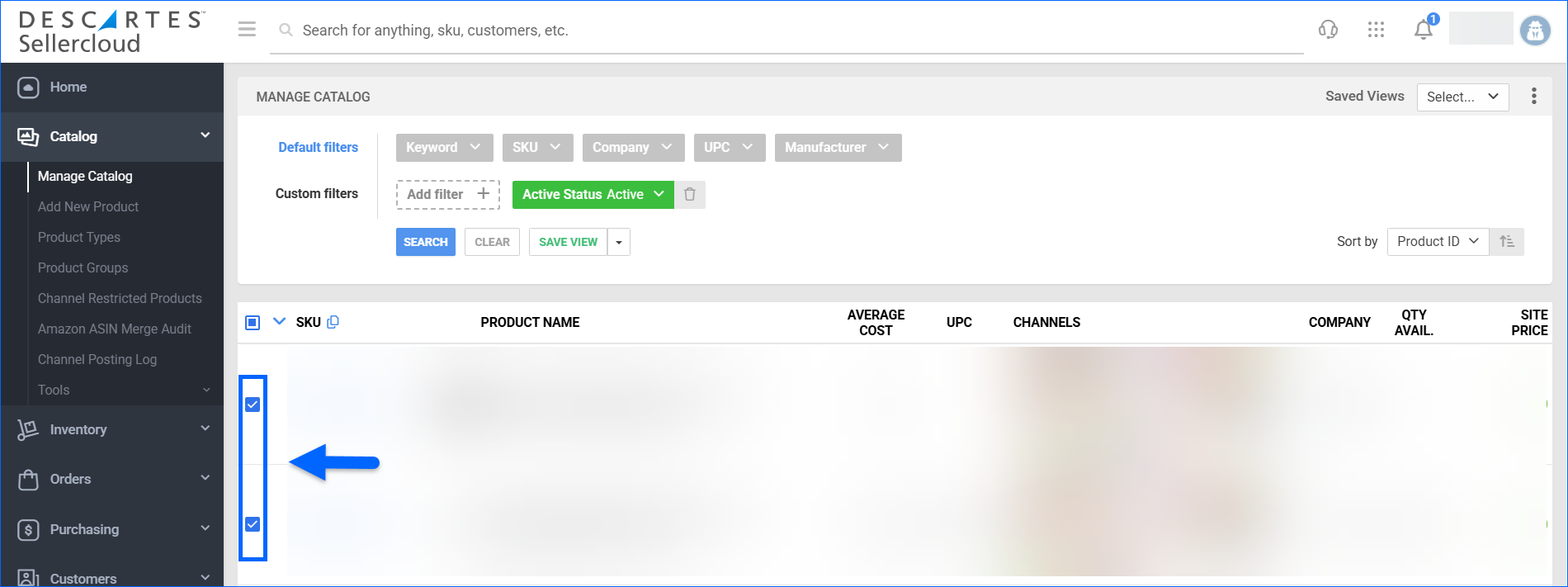Uncheck the second product row checkbox

(253, 524)
